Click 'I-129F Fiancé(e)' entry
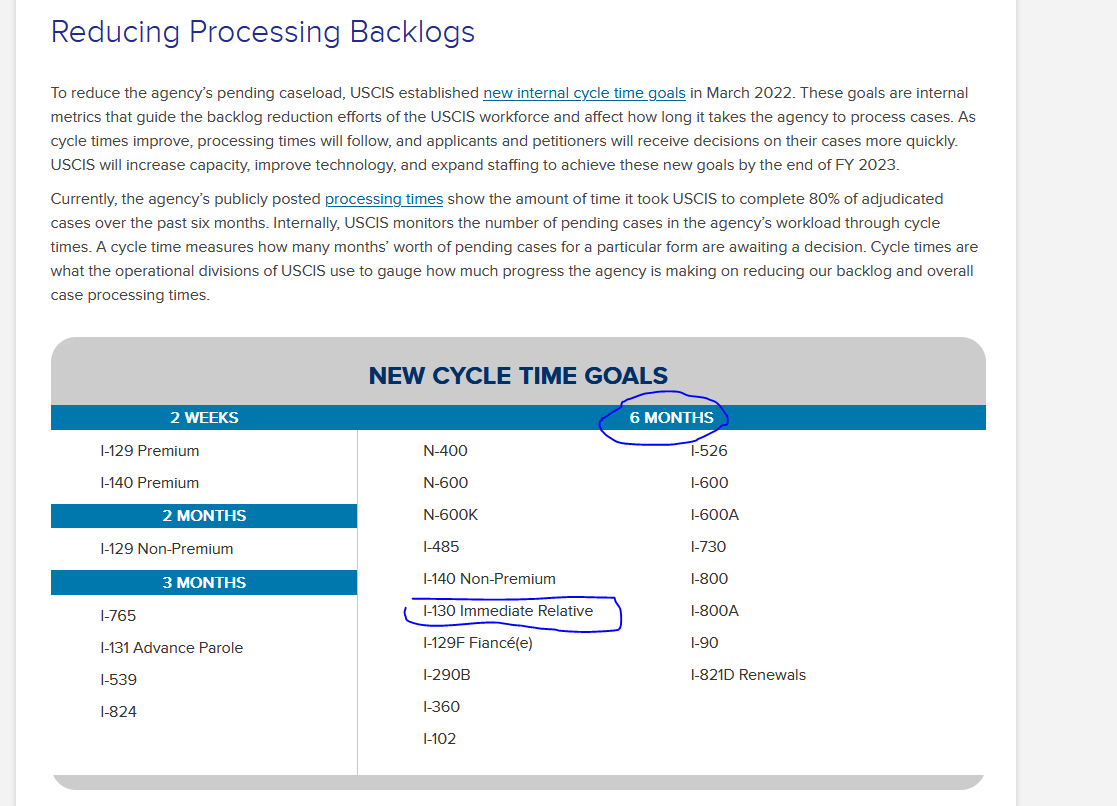This screenshot has height=806, width=1117. pyautogui.click(x=478, y=644)
